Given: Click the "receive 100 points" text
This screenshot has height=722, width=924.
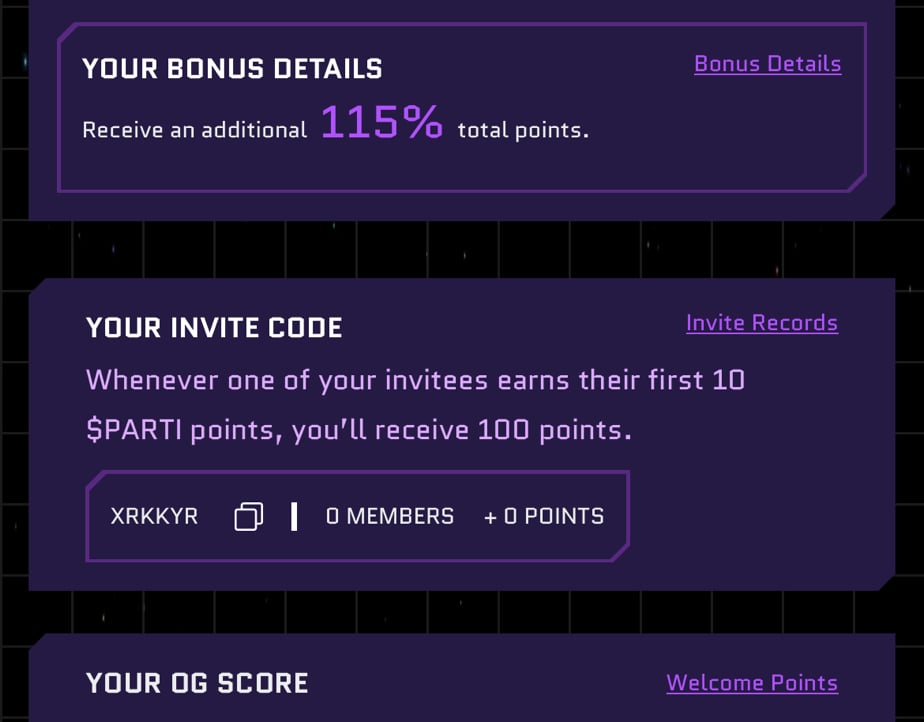Looking at the screenshot, I should pos(503,430).
